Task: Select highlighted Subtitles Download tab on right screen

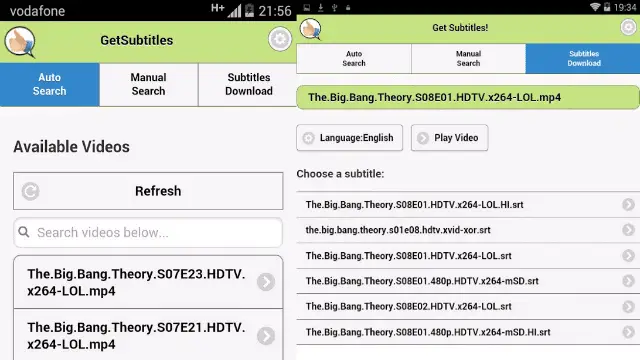Action: coord(583,59)
